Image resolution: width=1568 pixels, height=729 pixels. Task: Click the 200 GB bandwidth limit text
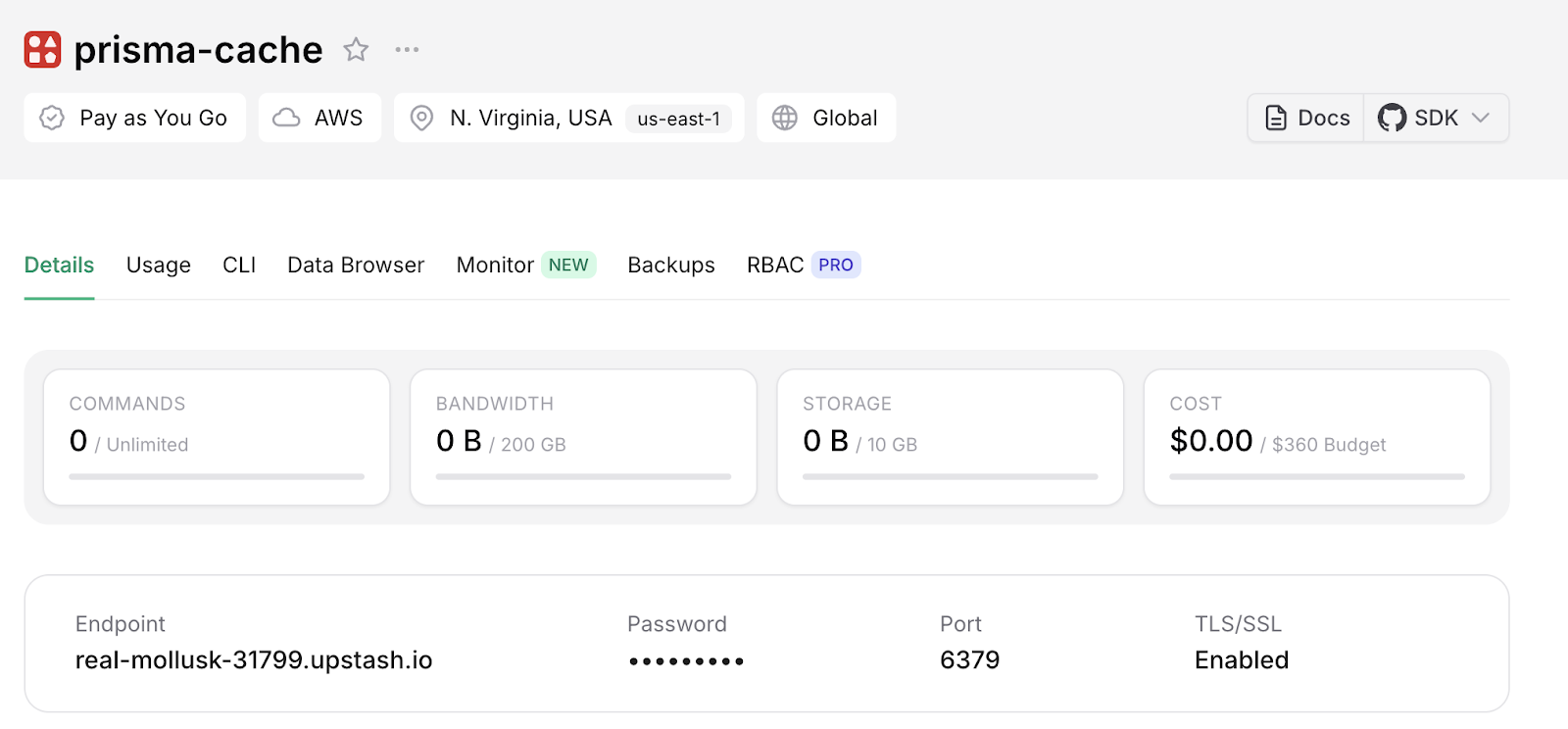(x=533, y=445)
